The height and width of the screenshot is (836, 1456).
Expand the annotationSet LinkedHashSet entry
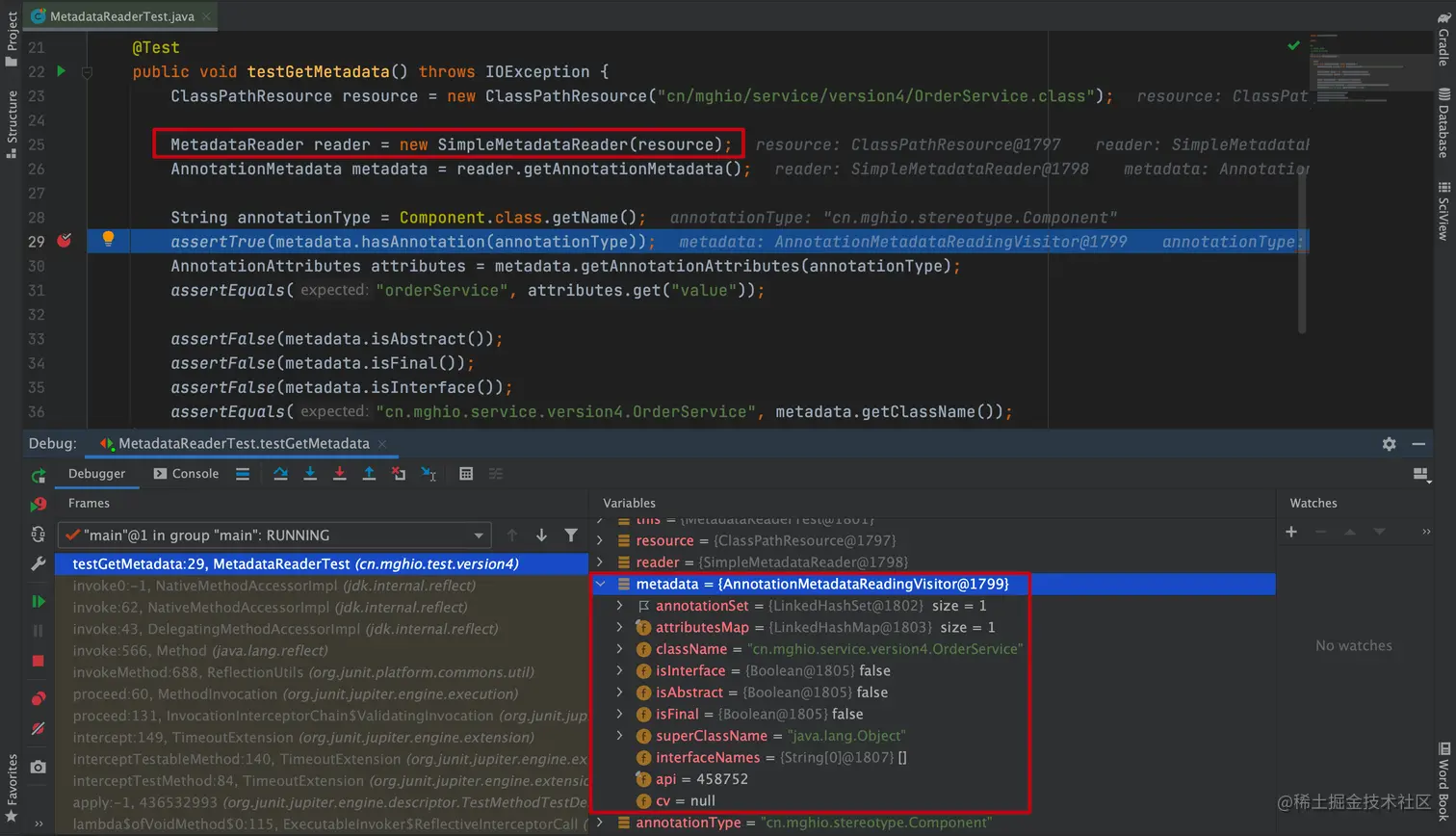(620, 605)
